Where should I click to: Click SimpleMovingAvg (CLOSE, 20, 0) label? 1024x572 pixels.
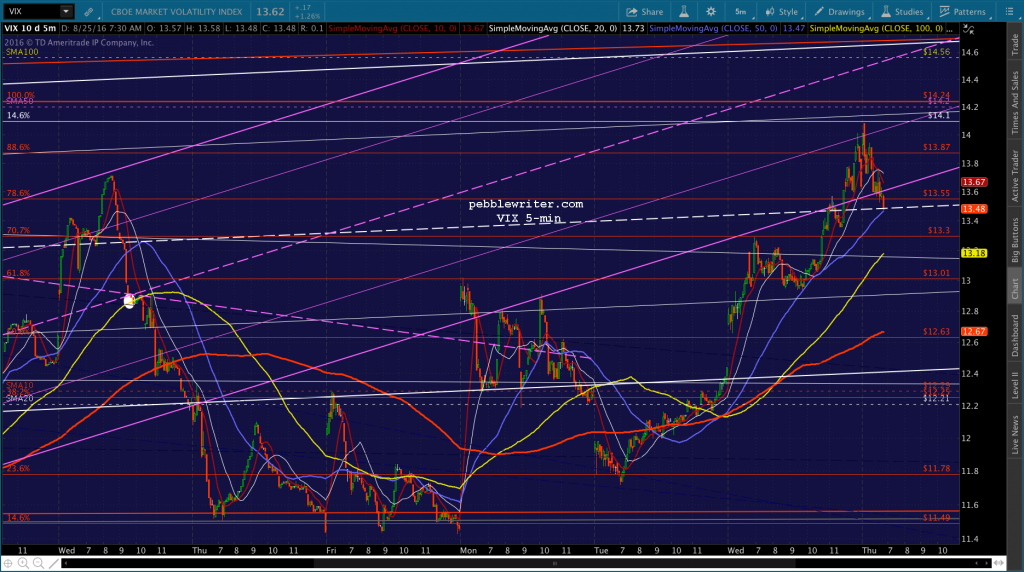tap(552, 29)
